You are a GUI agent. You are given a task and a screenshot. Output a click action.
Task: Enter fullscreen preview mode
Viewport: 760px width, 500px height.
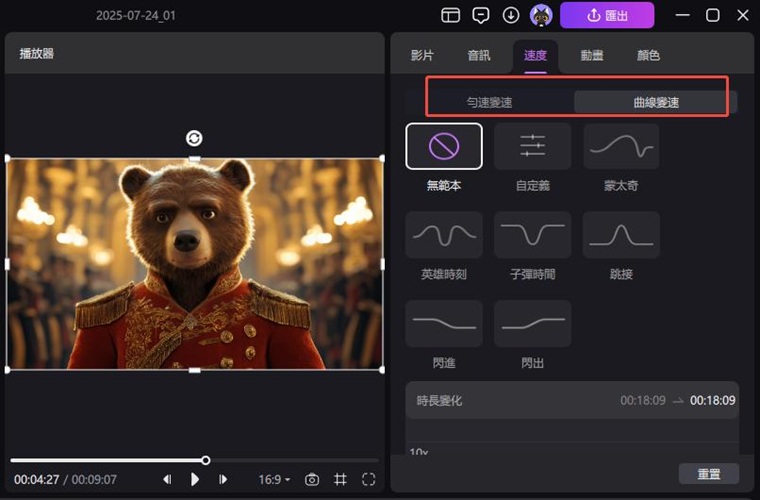[368, 480]
